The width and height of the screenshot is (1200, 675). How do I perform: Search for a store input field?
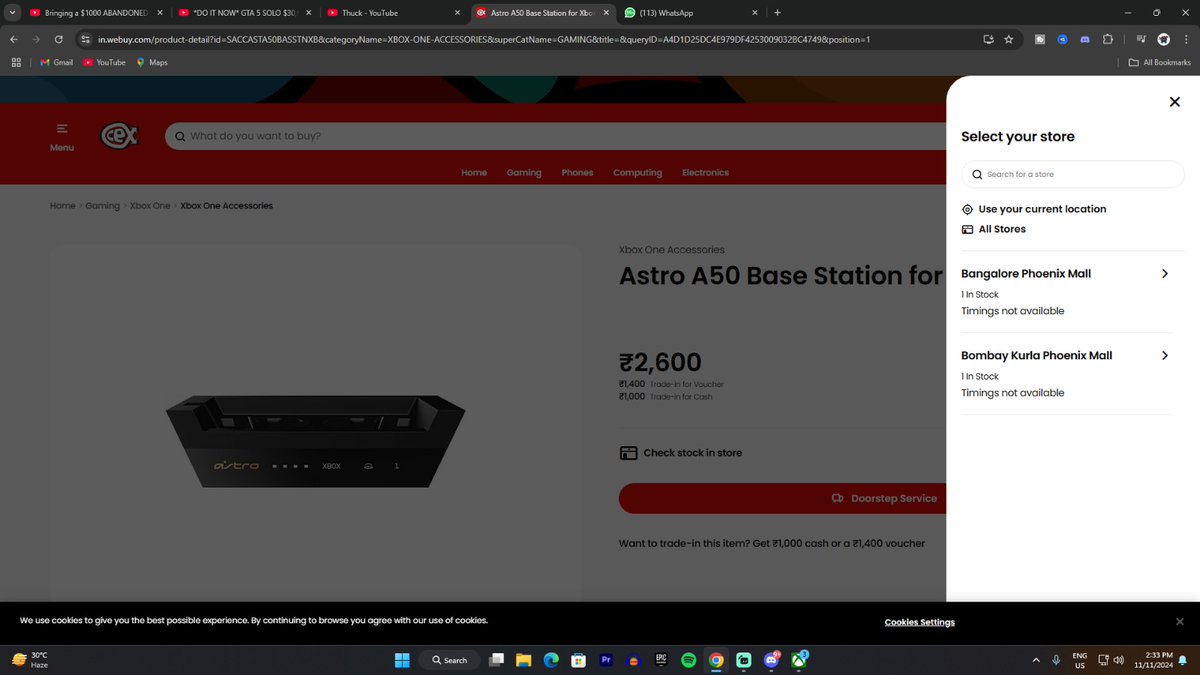1073,174
